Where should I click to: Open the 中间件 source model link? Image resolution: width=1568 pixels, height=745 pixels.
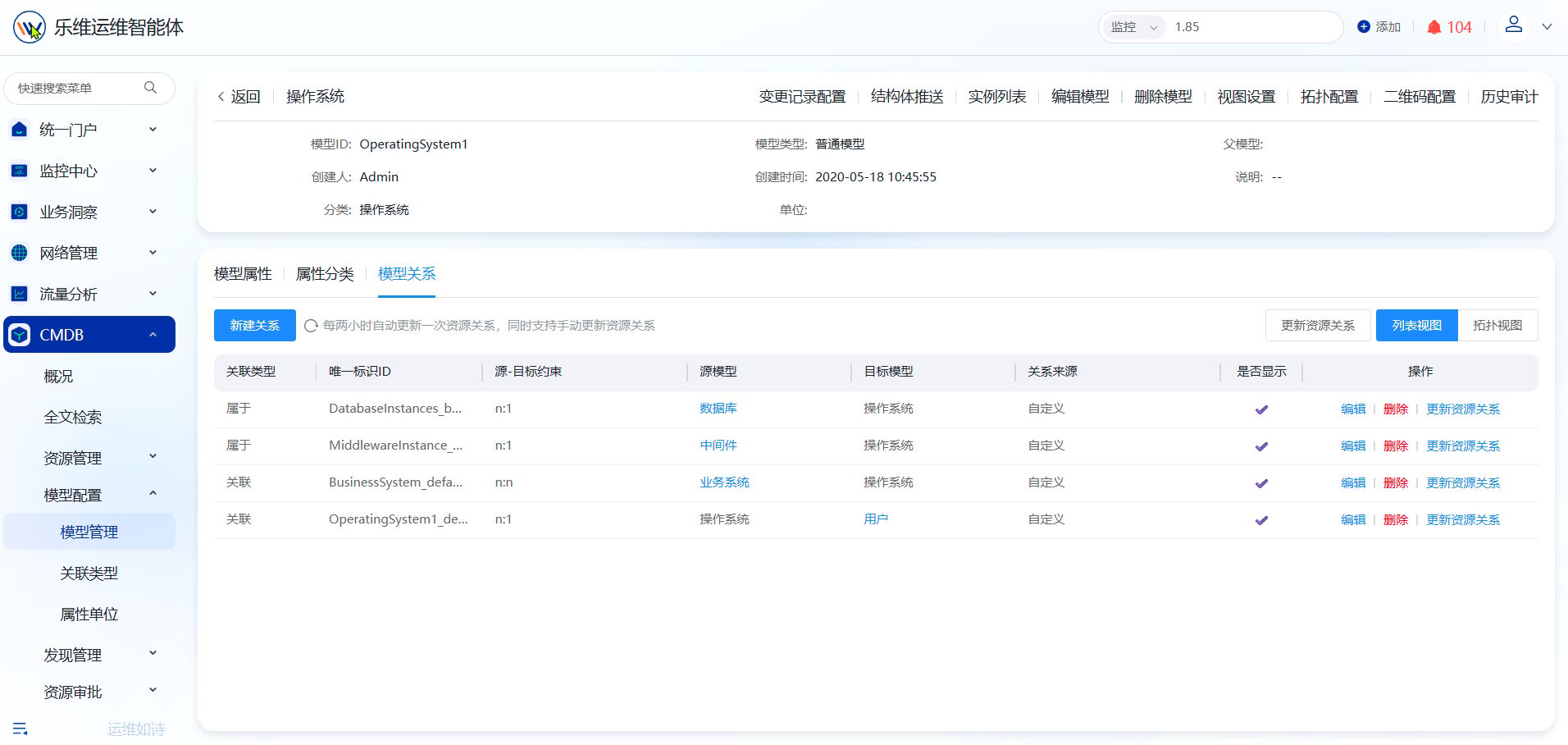click(718, 445)
